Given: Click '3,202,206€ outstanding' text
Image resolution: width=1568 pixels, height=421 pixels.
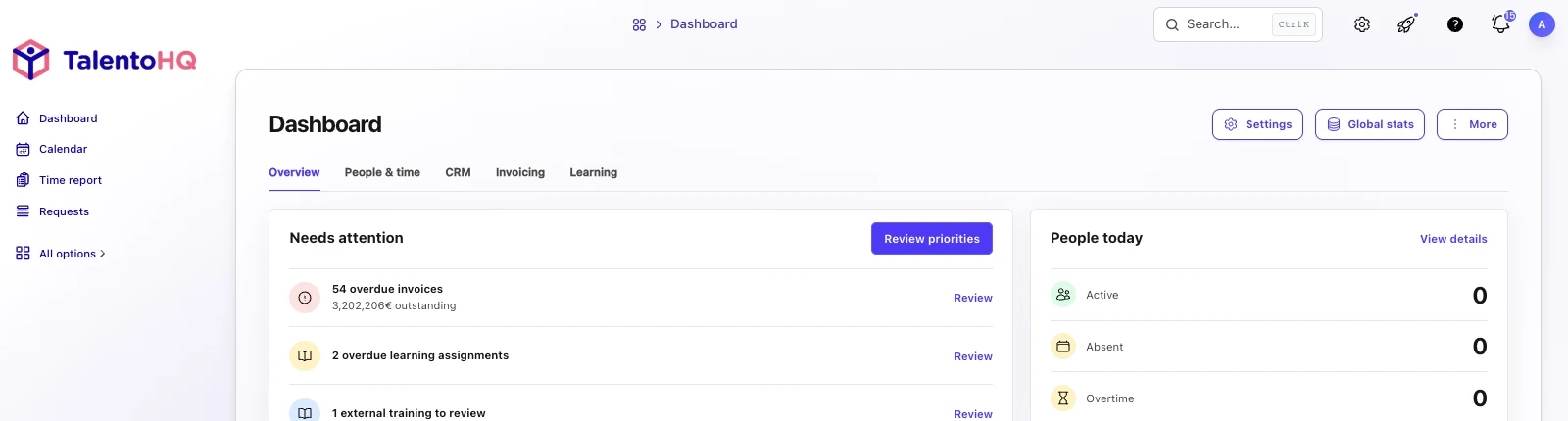Looking at the screenshot, I should pyautogui.click(x=394, y=305).
